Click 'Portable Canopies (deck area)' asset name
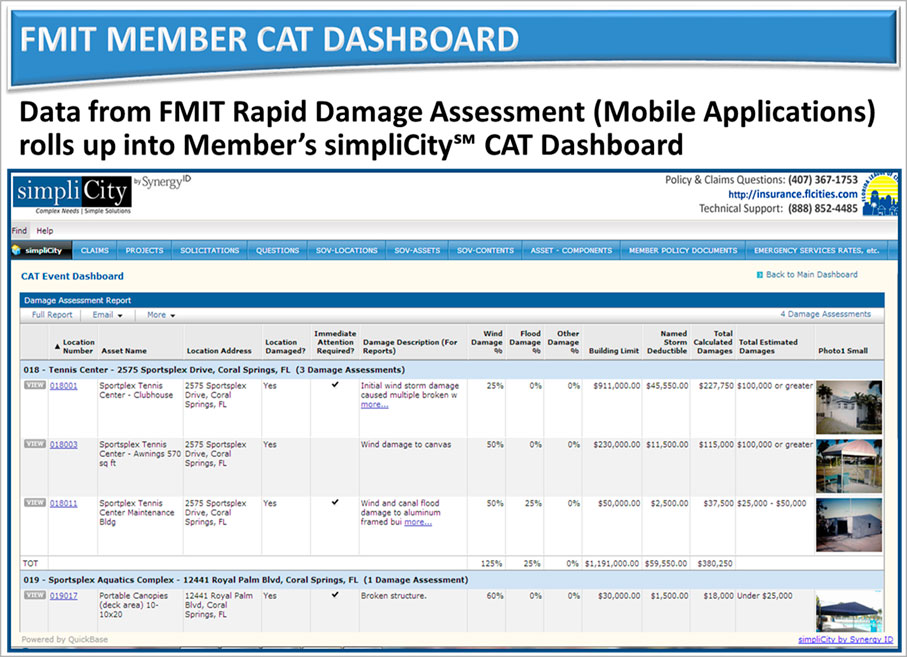Screen dimensions: 907x657 pos(134,605)
